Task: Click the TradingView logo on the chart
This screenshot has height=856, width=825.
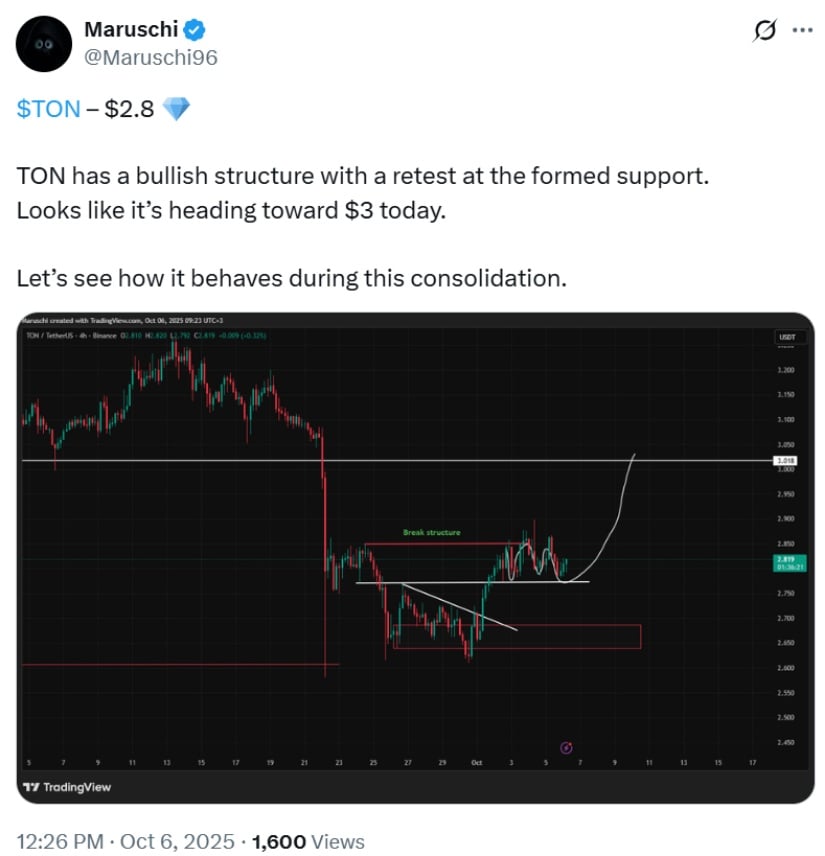Action: 67,787
